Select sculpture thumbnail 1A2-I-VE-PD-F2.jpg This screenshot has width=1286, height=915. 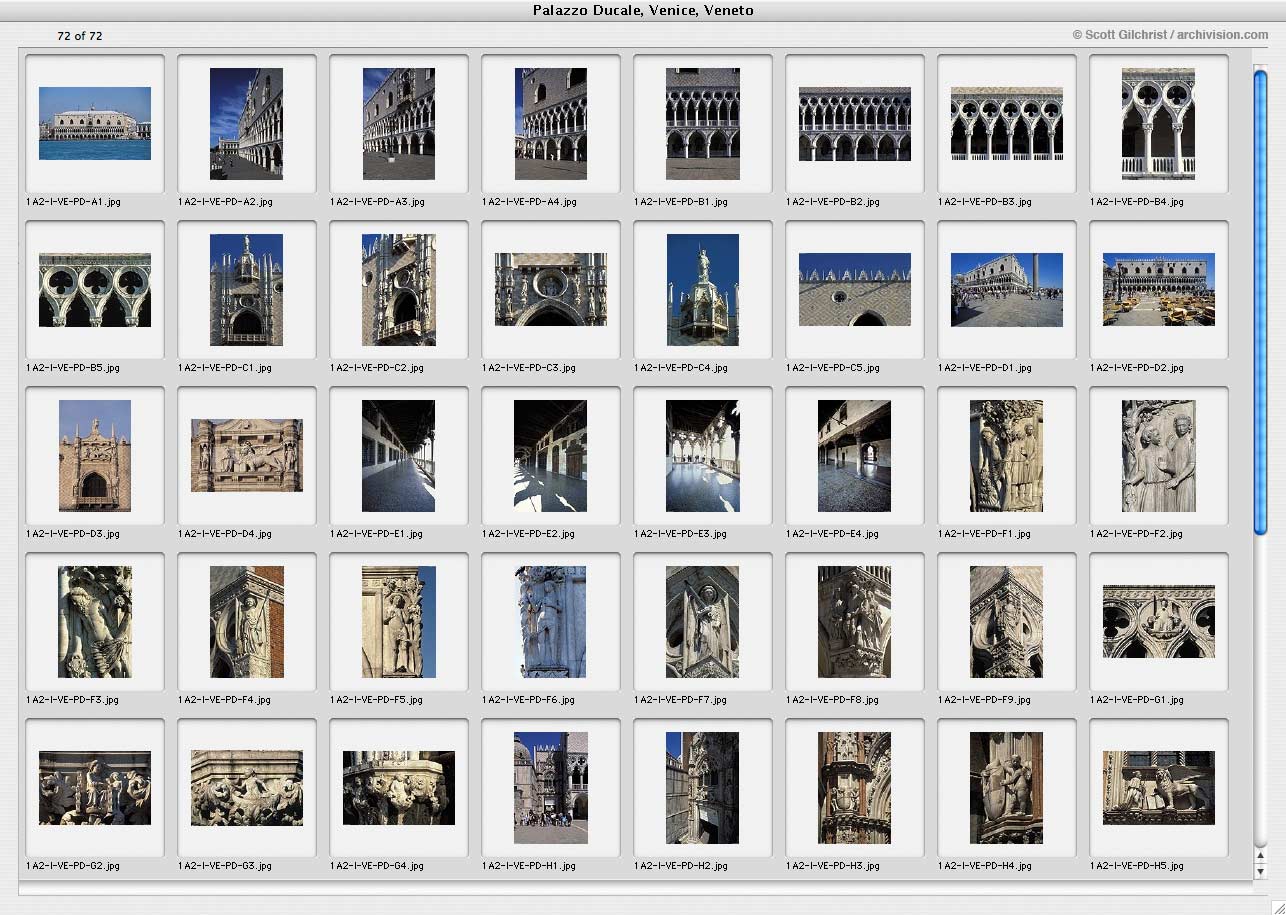click(x=1159, y=456)
